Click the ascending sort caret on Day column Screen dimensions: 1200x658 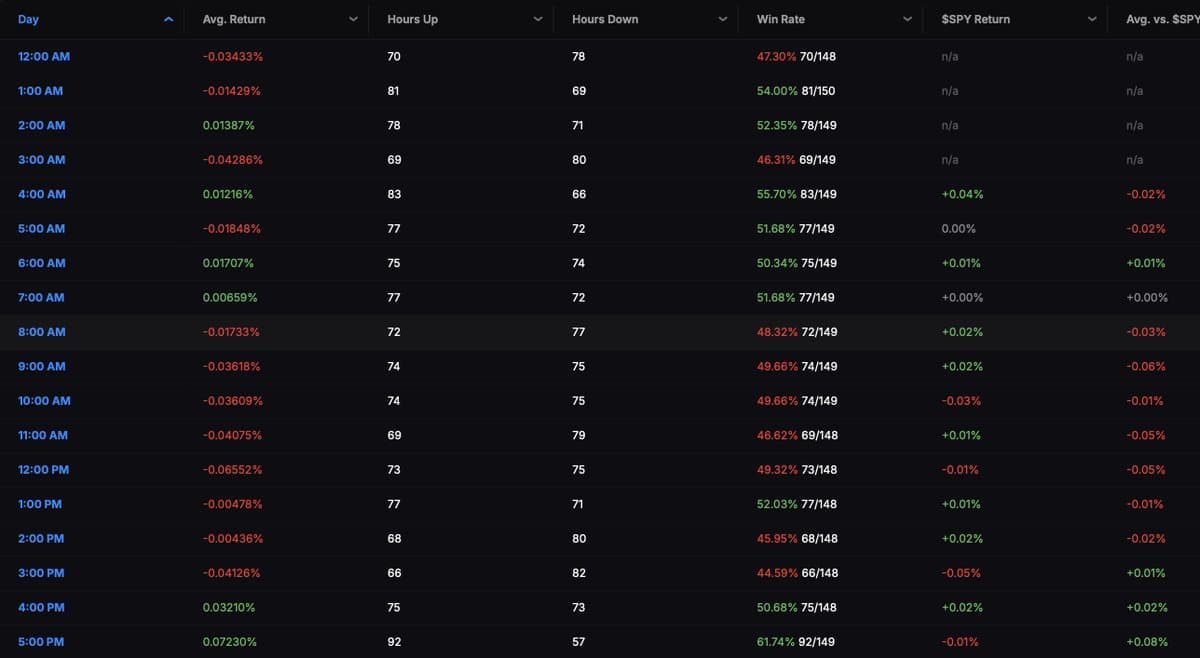168,18
